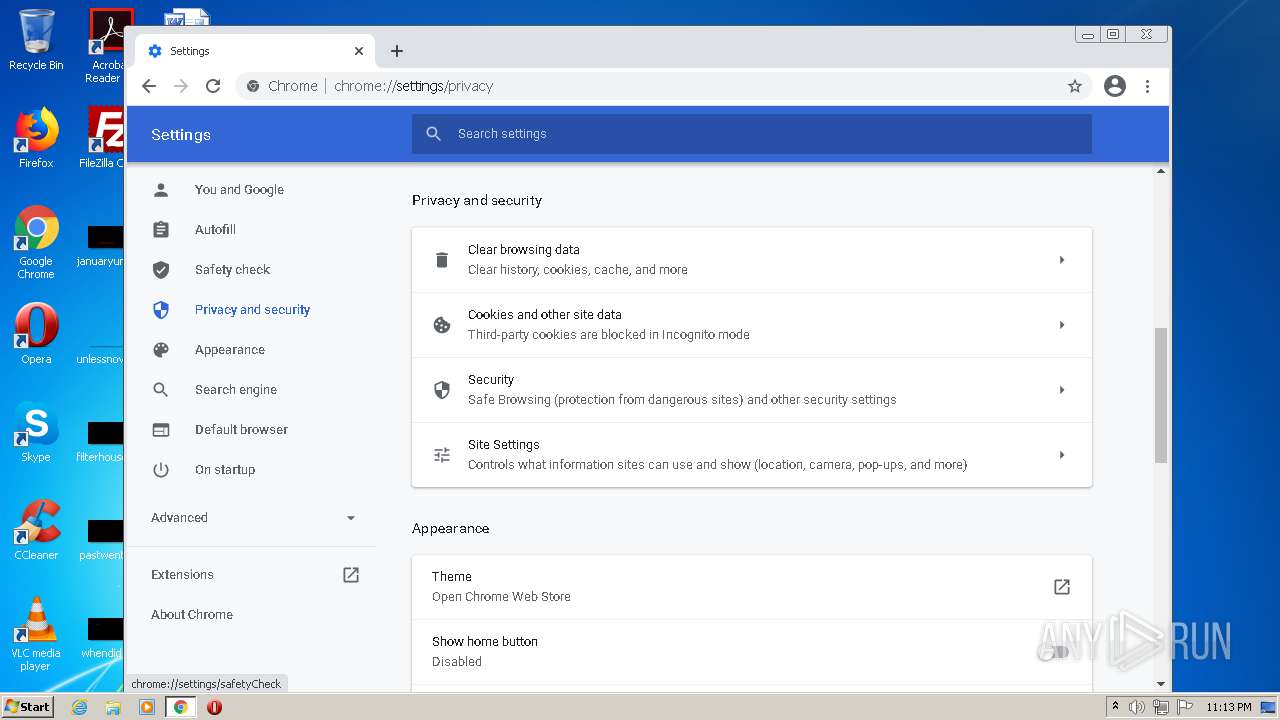Click the volume speaker tray icon
The image size is (1280, 720).
tap(1137, 707)
